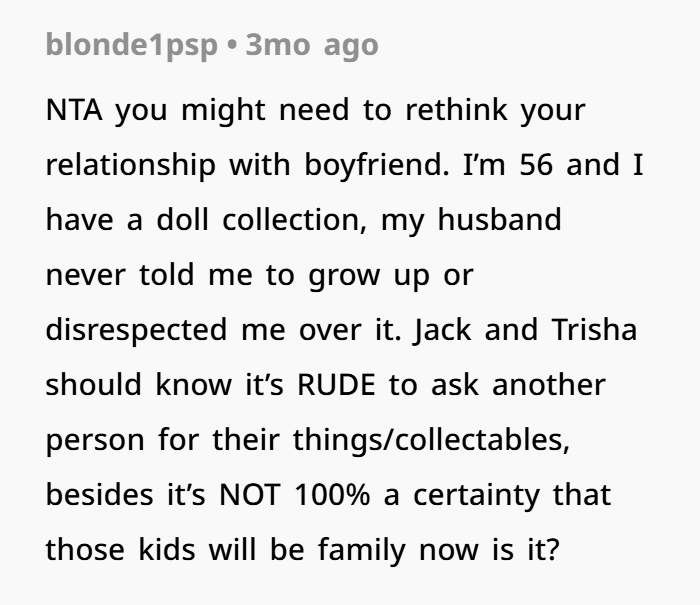This screenshot has height=605, width=700.
Task: Click the word NOT in the comment
Action: (250, 495)
